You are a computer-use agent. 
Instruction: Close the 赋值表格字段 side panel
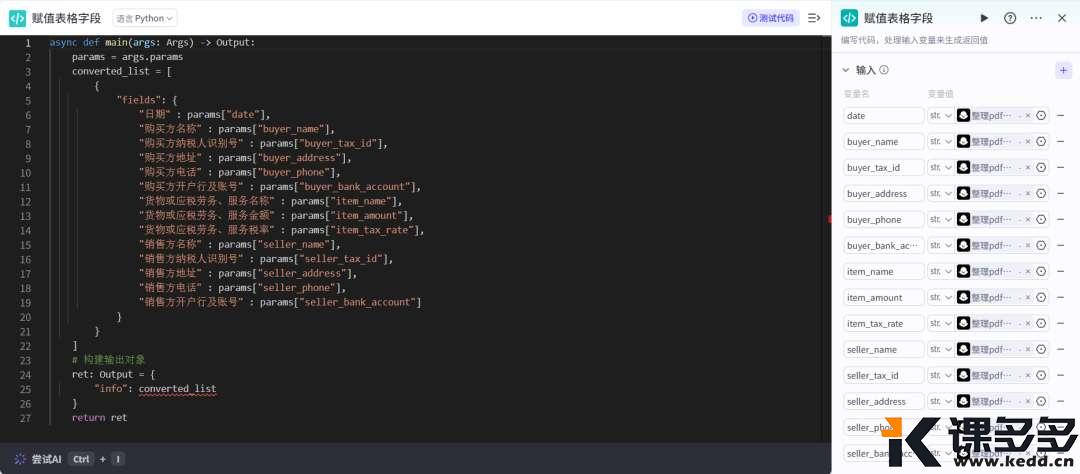coord(1061,19)
